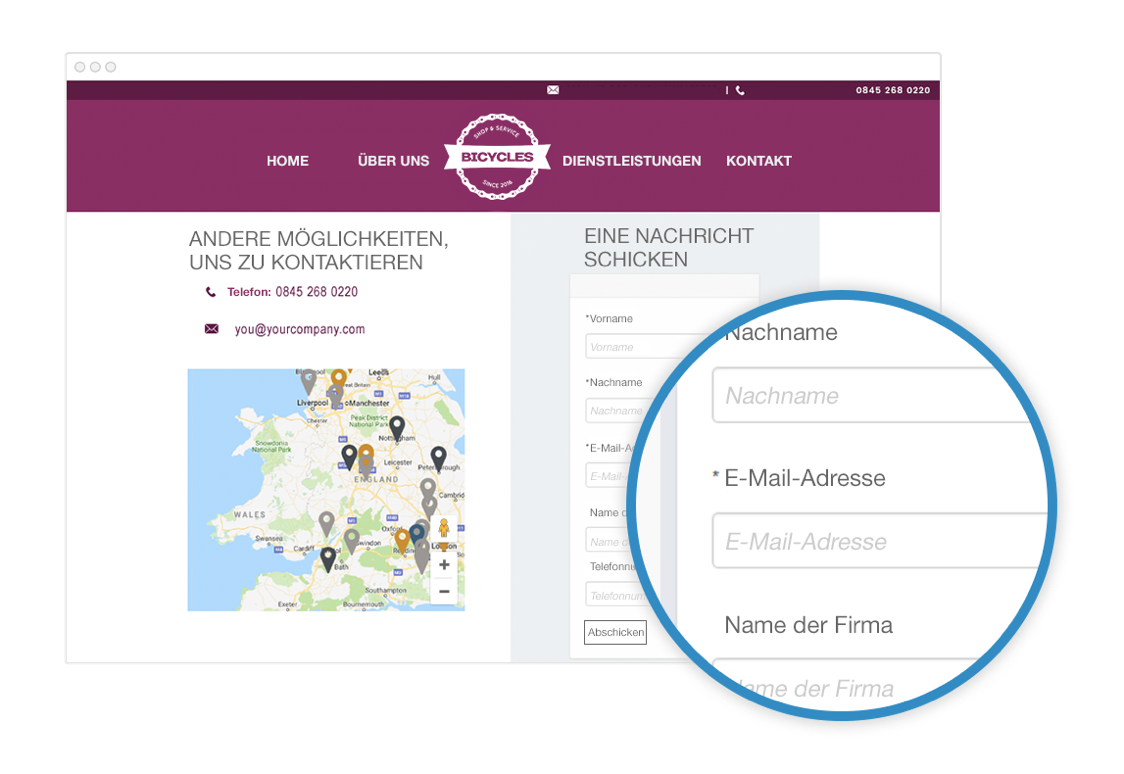Open the Über Uns menu item
The image size is (1124, 774).
(394, 161)
